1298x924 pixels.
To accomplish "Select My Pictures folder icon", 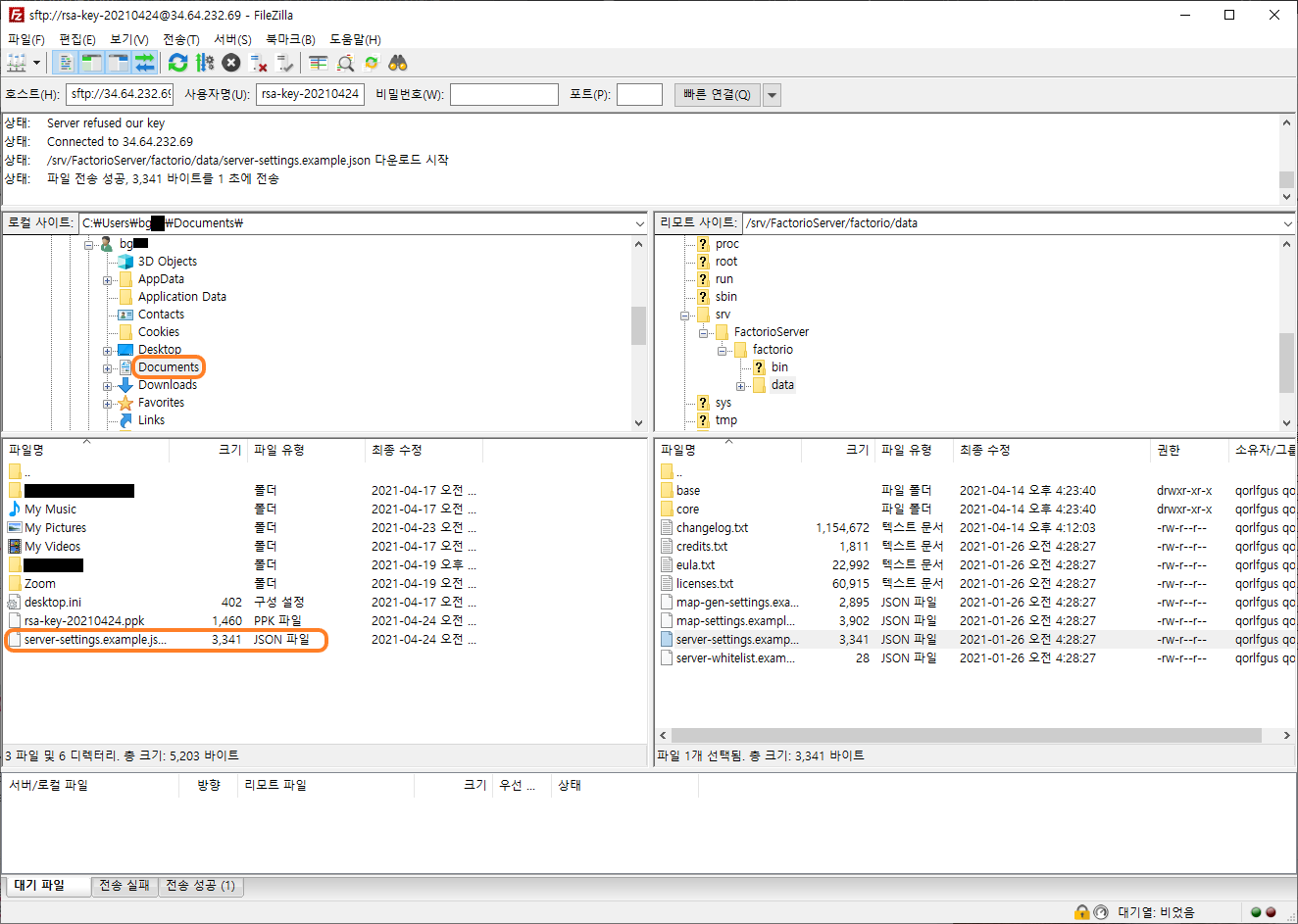I will [x=14, y=528].
